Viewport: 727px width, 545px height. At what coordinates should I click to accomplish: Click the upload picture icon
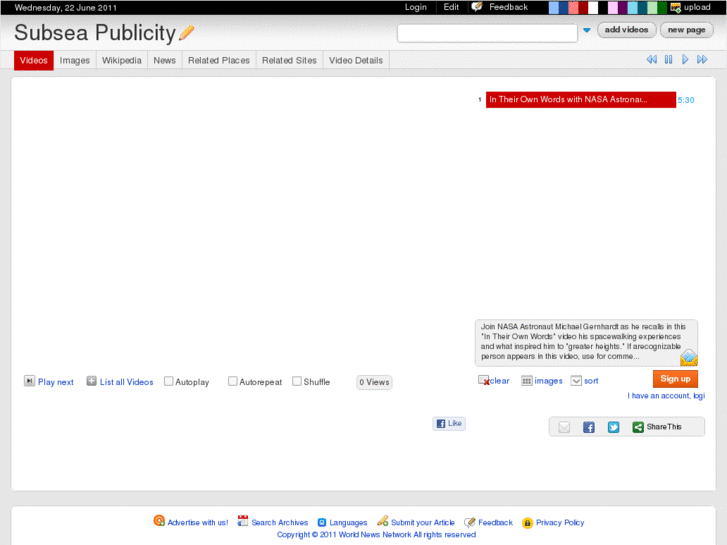(676, 7)
